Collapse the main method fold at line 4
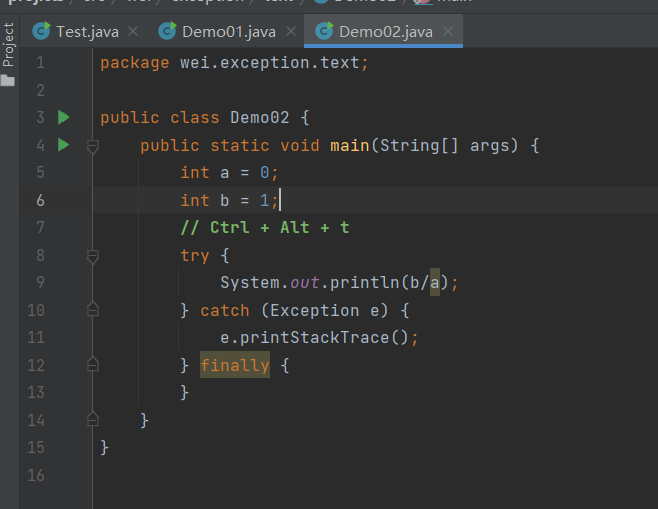The height and width of the screenshot is (509, 658). tap(93, 146)
